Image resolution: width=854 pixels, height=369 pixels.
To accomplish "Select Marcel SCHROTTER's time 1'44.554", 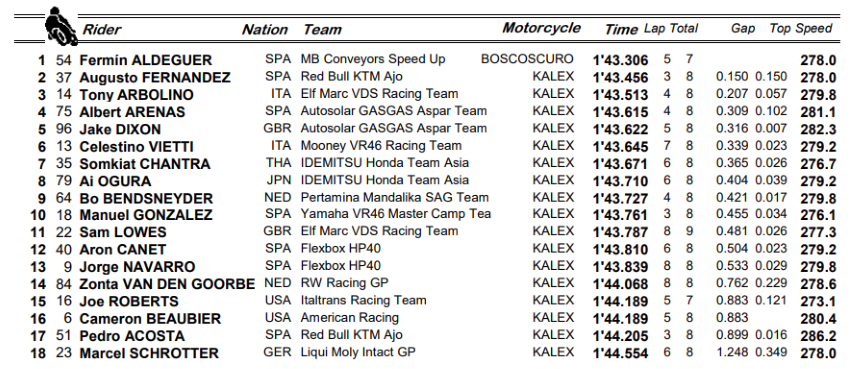I will point(620,353).
